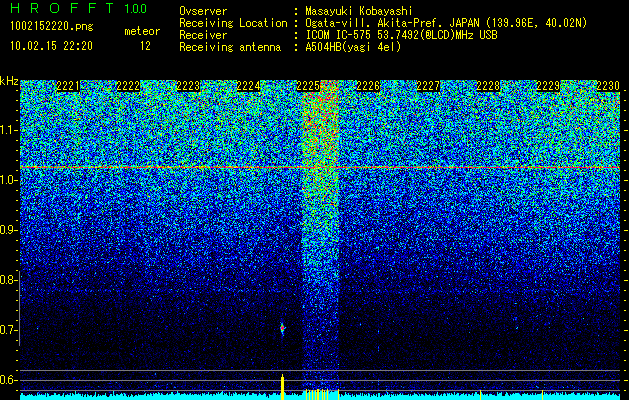This screenshot has height=400, width=629.
Task: Click the tall yellow detection spike at bottom
Action: (x=282, y=387)
